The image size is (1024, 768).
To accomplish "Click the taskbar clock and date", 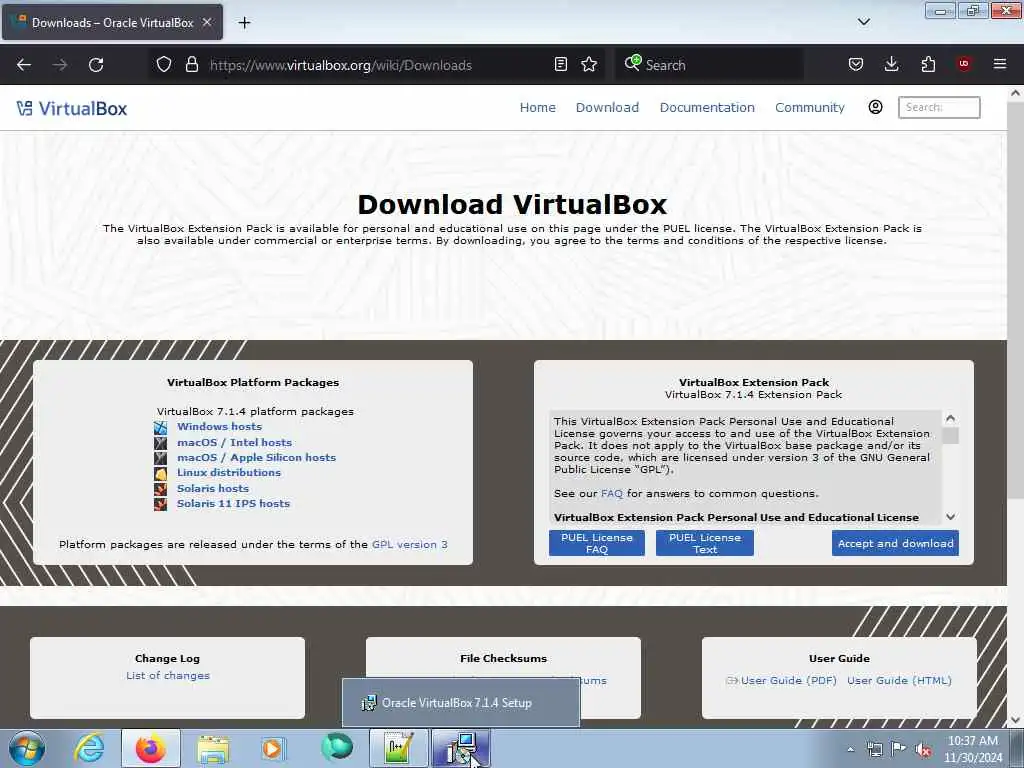I will (x=972, y=749).
